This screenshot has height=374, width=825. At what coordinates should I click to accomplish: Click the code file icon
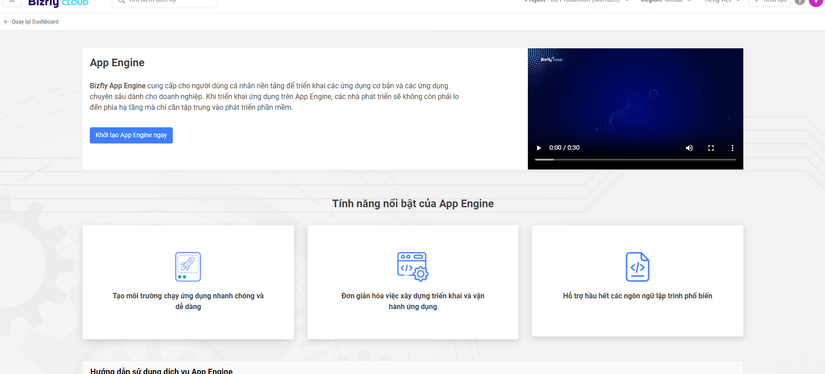click(x=637, y=267)
